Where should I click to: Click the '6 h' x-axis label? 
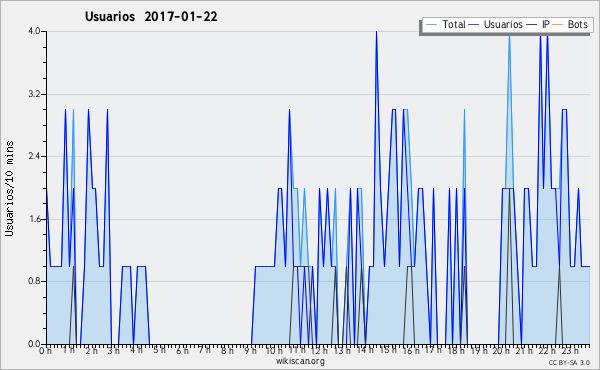pos(182,350)
